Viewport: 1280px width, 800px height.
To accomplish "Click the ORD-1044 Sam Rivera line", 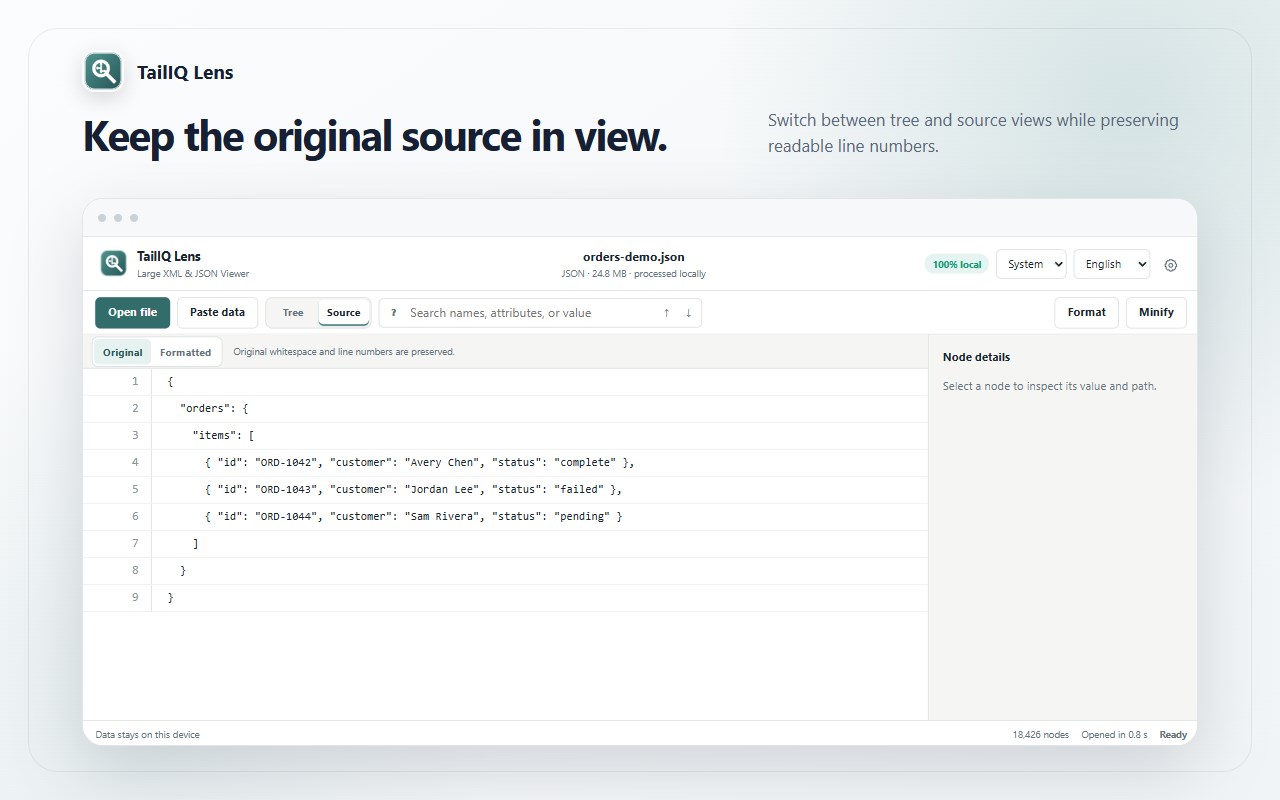I will point(505,517).
